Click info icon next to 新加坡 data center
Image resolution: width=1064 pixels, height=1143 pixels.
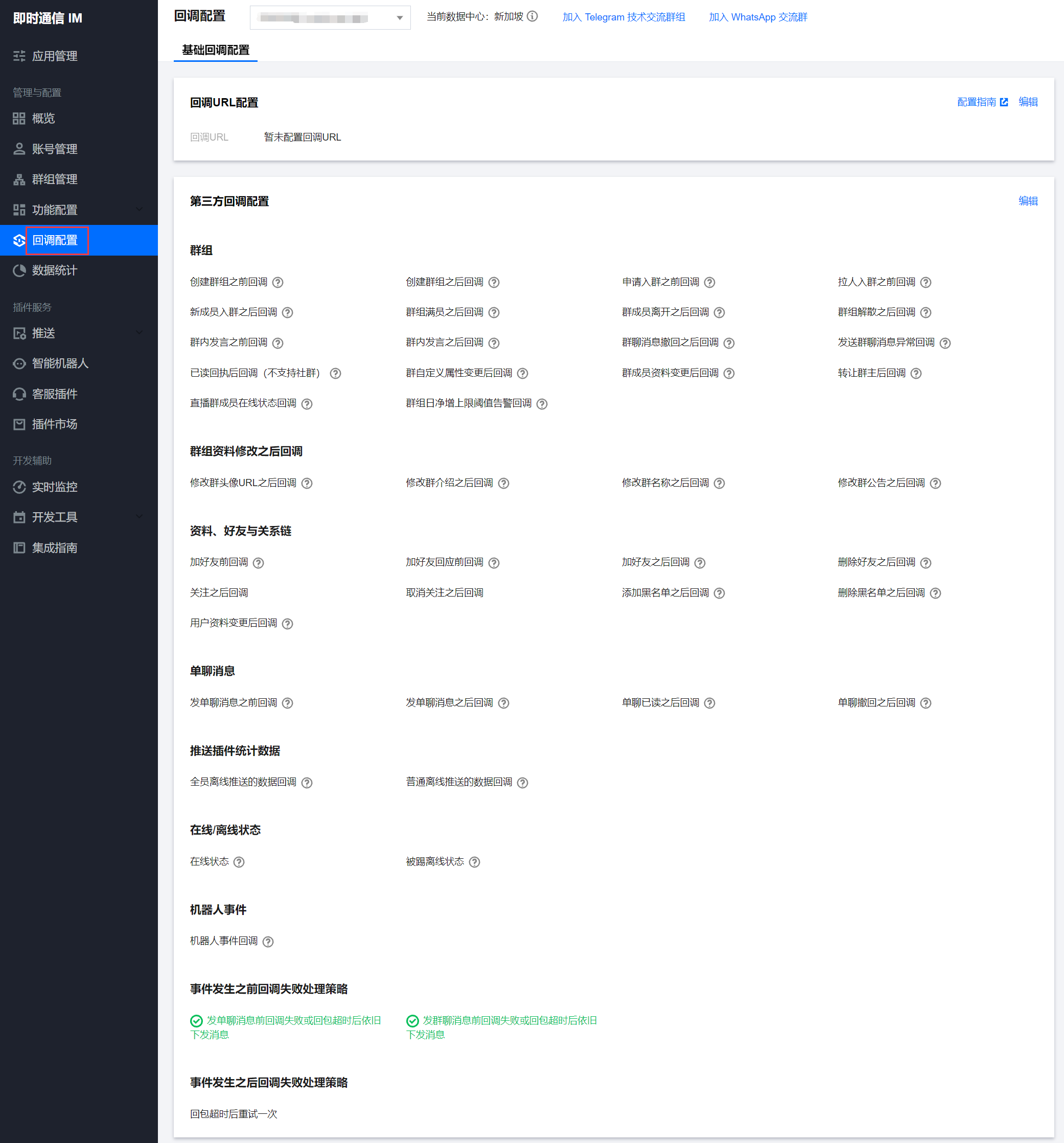[533, 17]
